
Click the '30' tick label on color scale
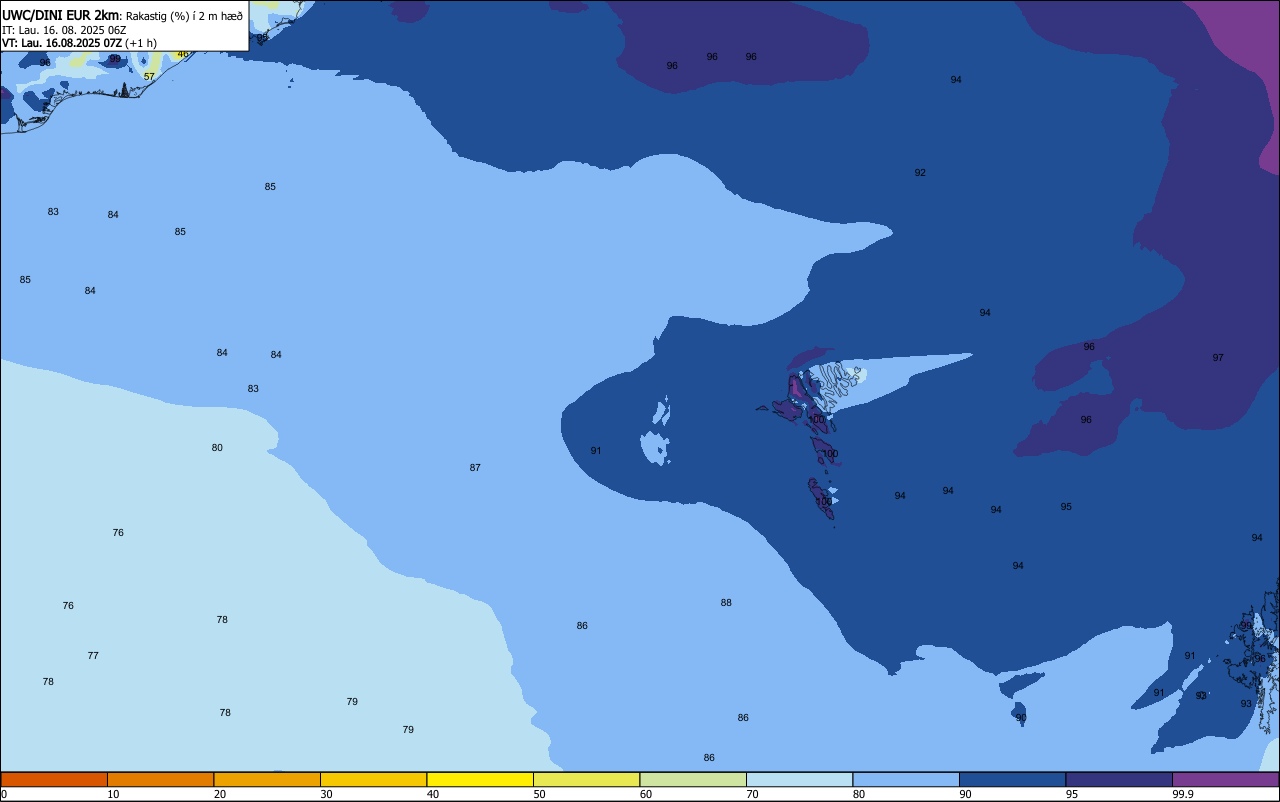[326, 794]
